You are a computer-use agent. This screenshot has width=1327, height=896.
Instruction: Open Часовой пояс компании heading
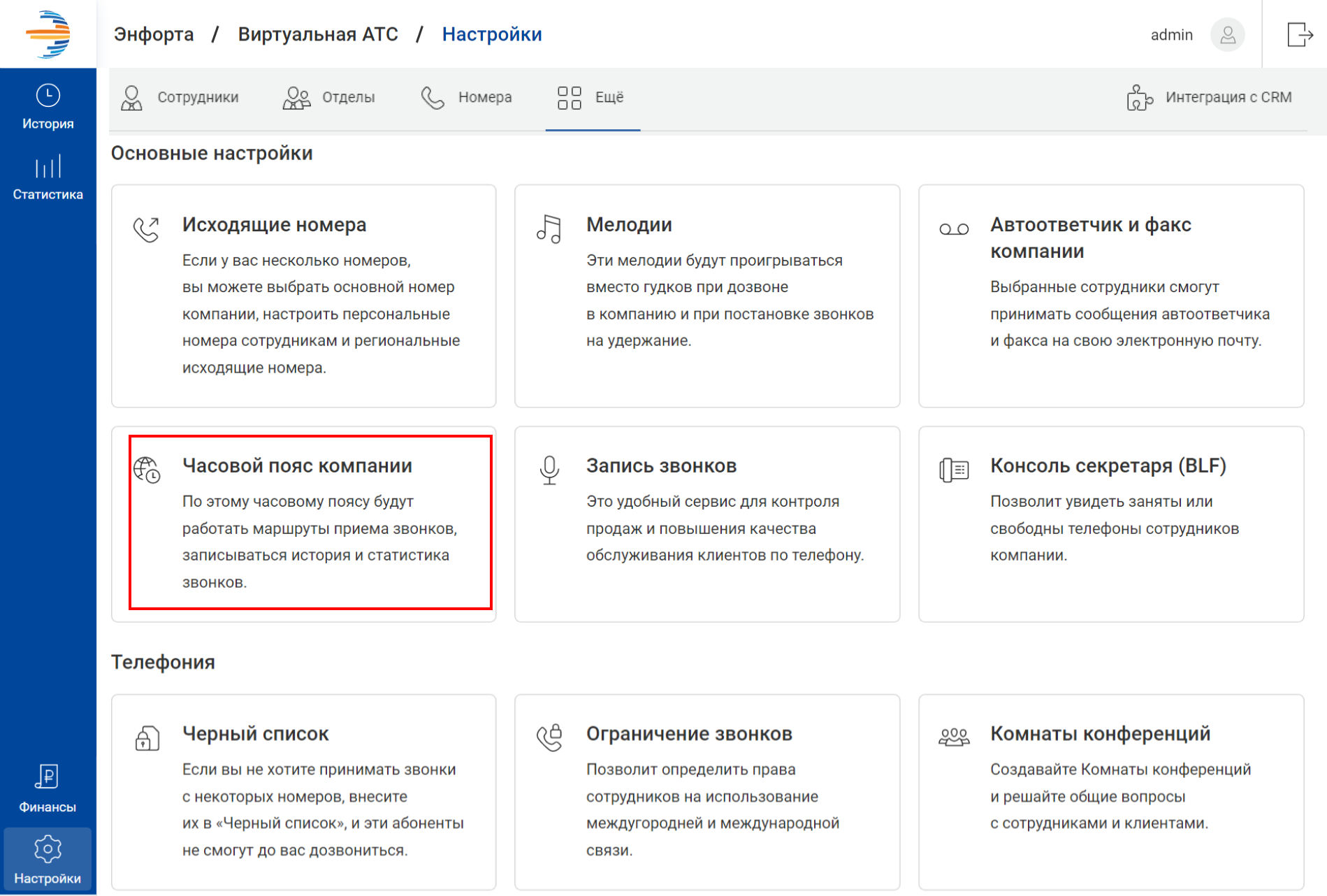click(x=297, y=466)
